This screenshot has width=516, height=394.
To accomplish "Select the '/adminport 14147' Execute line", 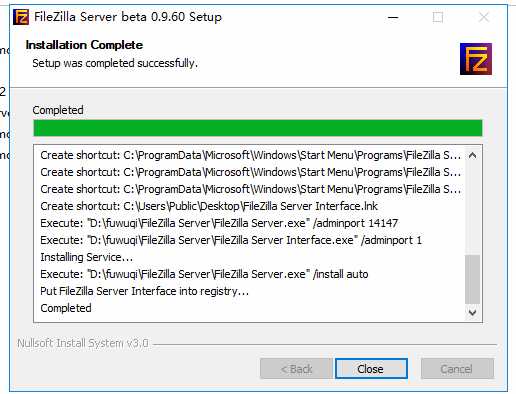I will [219, 223].
